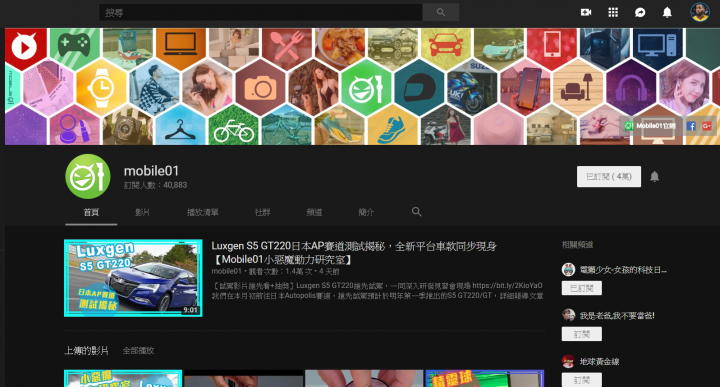Open the 電獺少女 related channel name
Viewport: 720px width, 387px height.
[623, 270]
